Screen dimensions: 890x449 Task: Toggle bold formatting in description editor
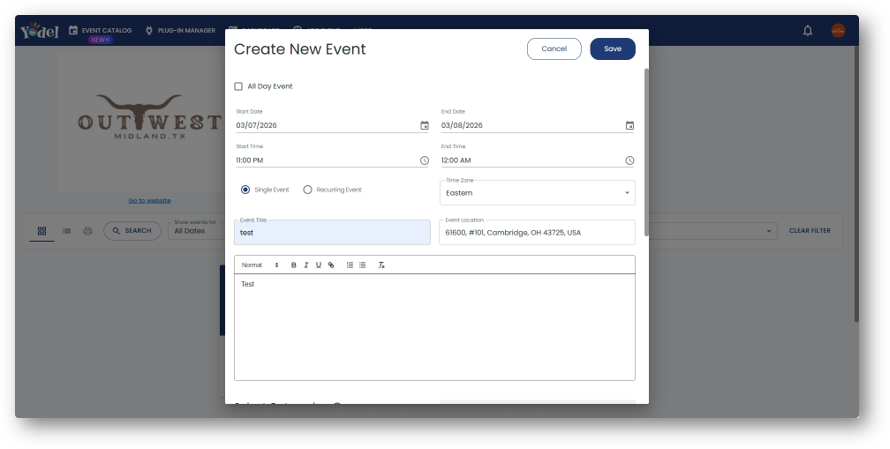293,265
